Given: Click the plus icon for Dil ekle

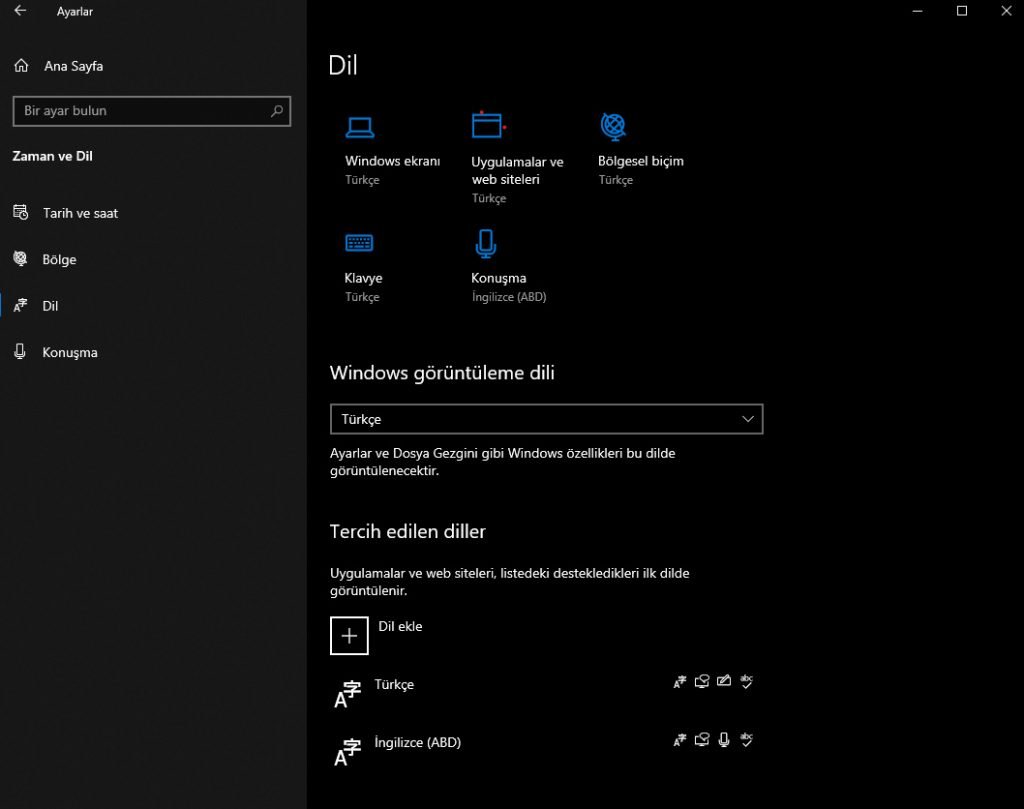Looking at the screenshot, I should pyautogui.click(x=349, y=635).
